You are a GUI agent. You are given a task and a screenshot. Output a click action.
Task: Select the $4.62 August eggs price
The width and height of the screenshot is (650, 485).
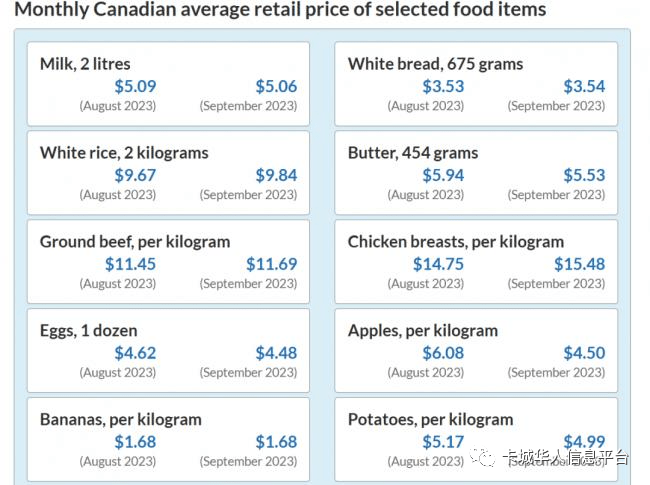point(135,353)
